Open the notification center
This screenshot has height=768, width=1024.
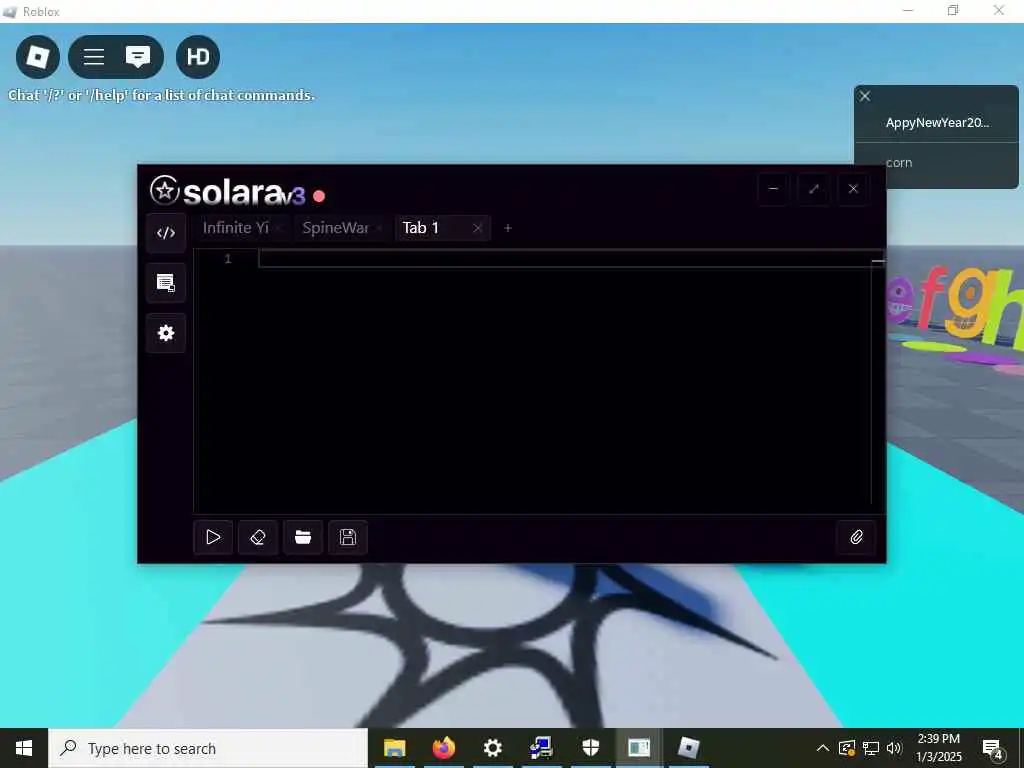[992, 748]
